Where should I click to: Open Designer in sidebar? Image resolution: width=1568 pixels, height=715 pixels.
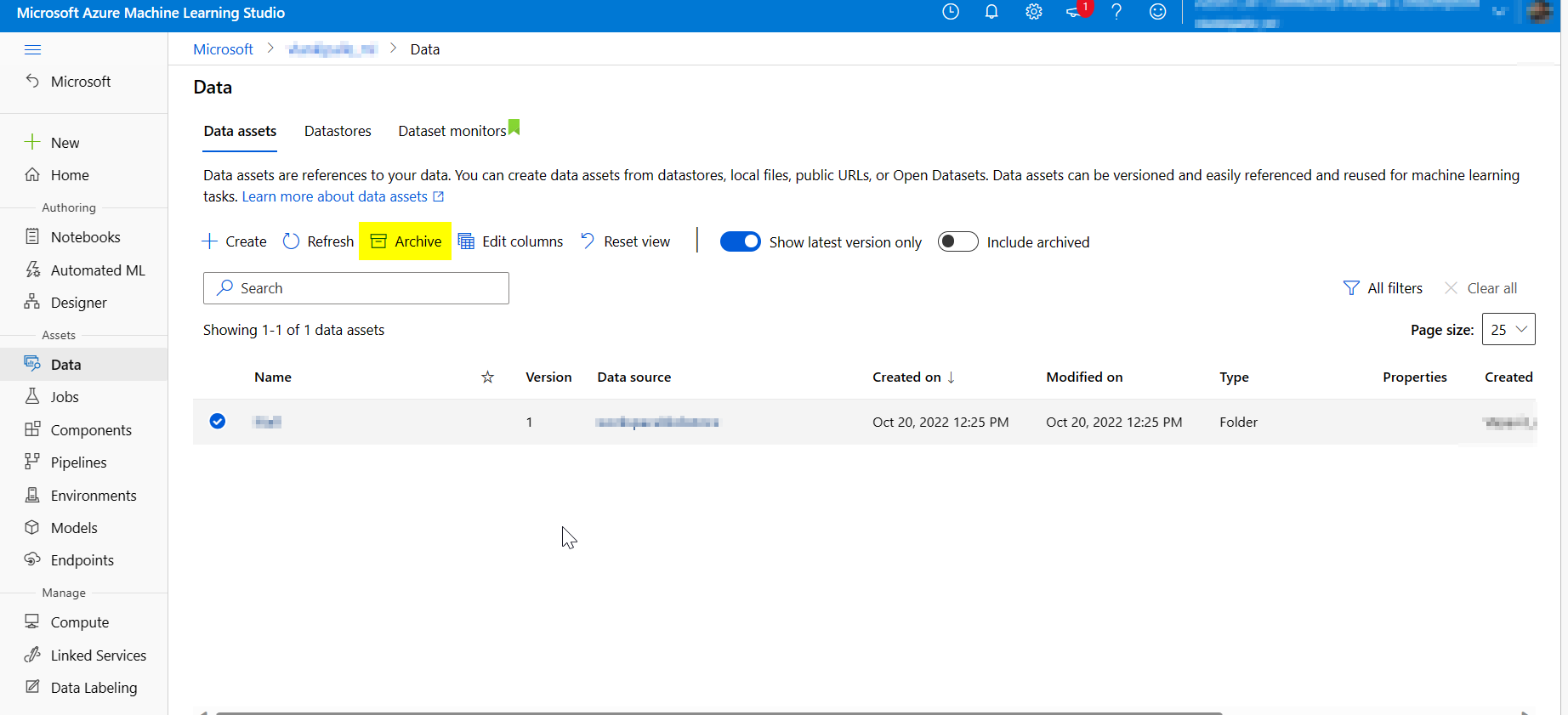pyautogui.click(x=84, y=303)
